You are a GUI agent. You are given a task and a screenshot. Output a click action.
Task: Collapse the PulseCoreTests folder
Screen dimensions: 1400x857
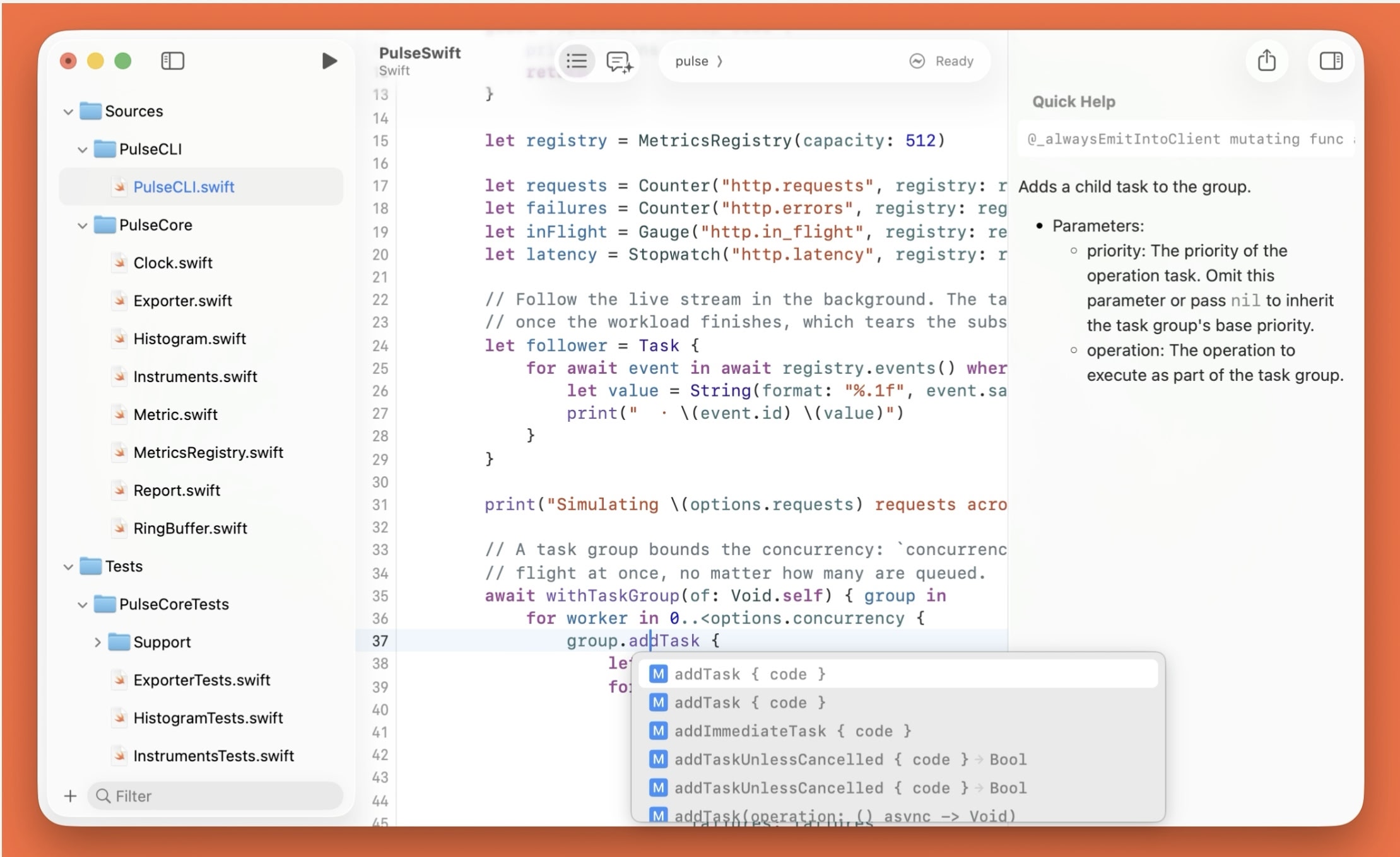[82, 604]
